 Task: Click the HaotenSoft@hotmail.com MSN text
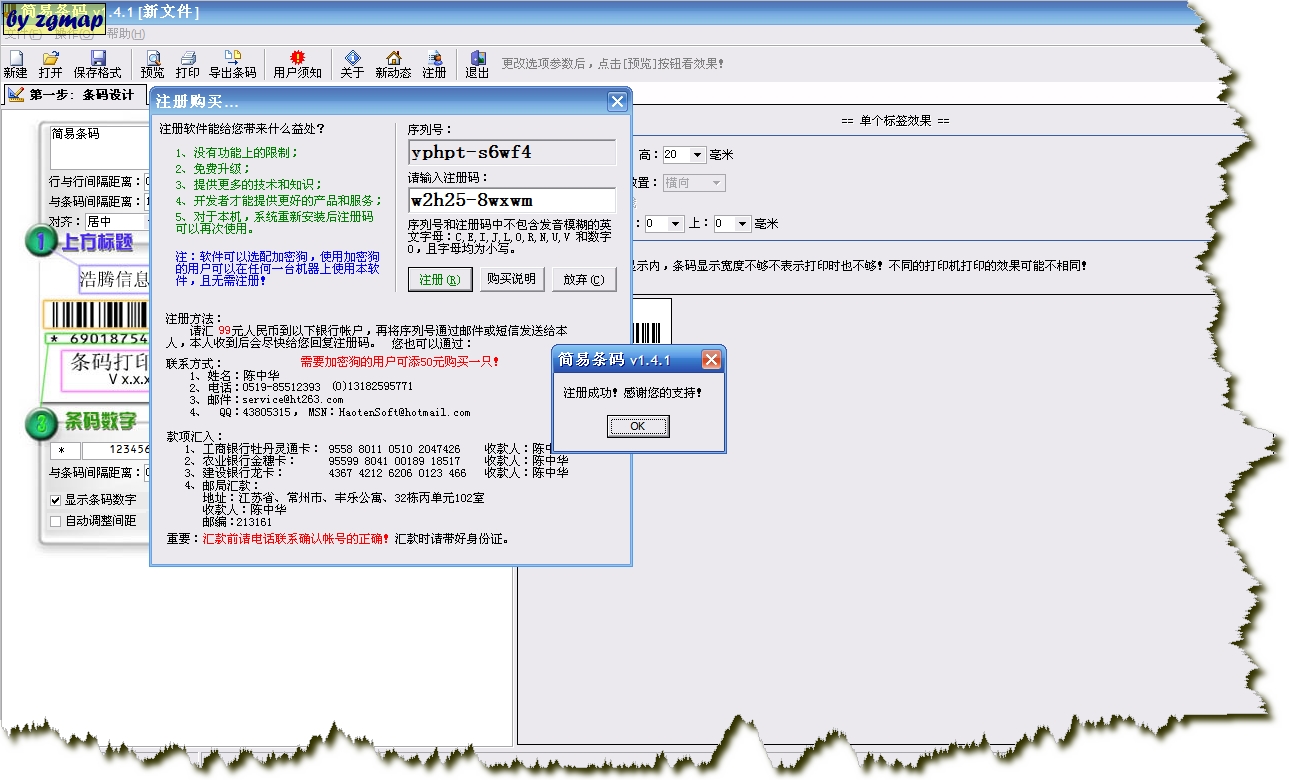(404, 412)
